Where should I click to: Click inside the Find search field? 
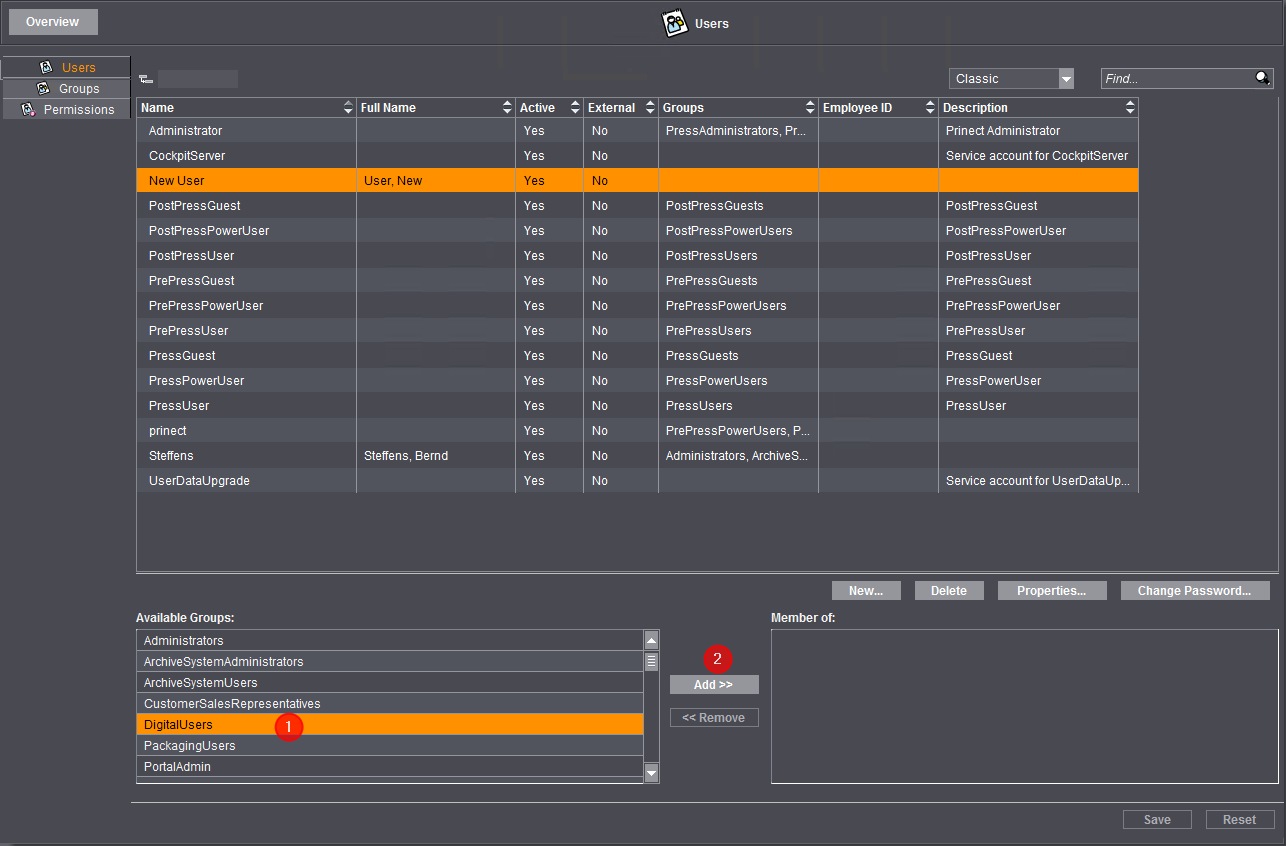pyautogui.click(x=1170, y=78)
